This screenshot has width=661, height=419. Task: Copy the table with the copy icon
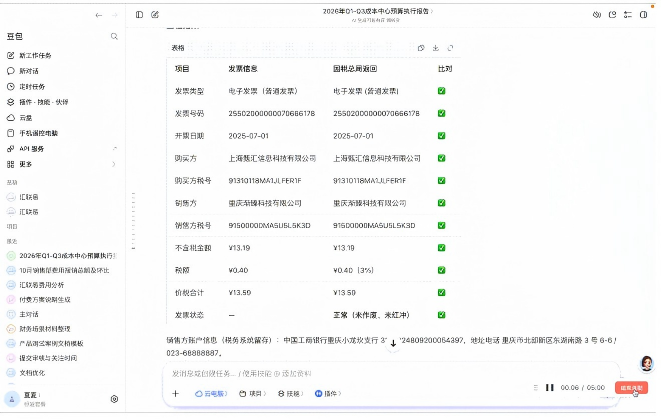(421, 48)
